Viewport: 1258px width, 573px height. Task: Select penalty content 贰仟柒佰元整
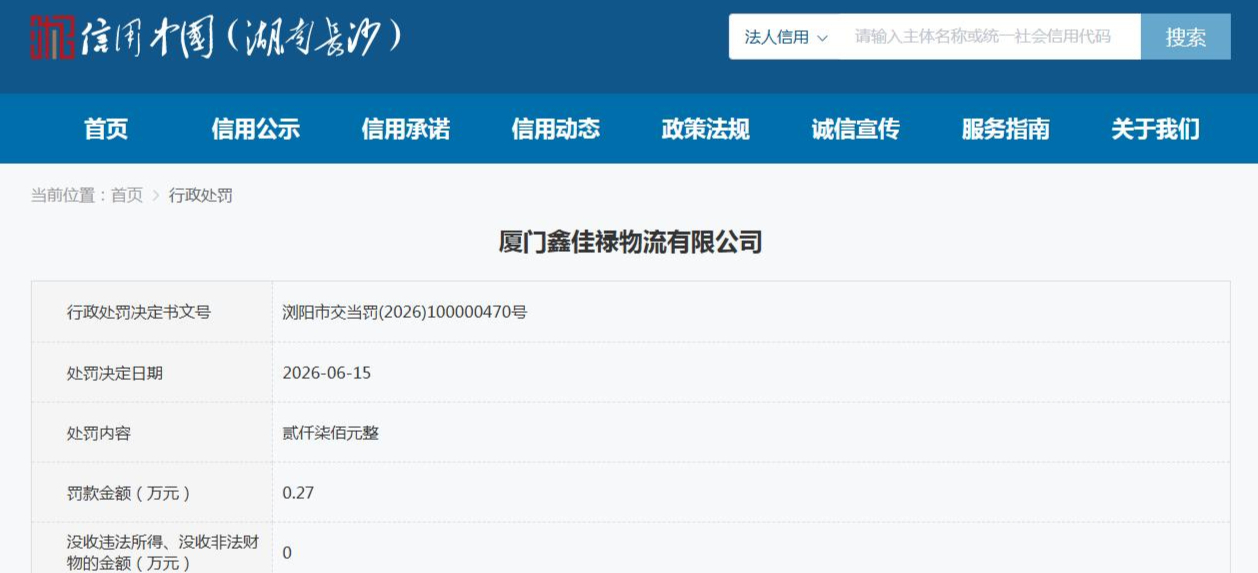(331, 433)
